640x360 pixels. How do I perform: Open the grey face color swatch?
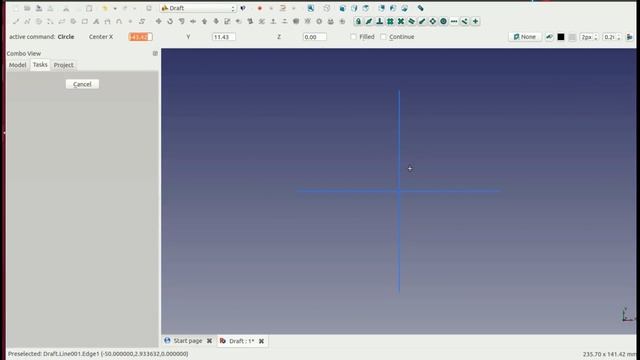coord(572,37)
